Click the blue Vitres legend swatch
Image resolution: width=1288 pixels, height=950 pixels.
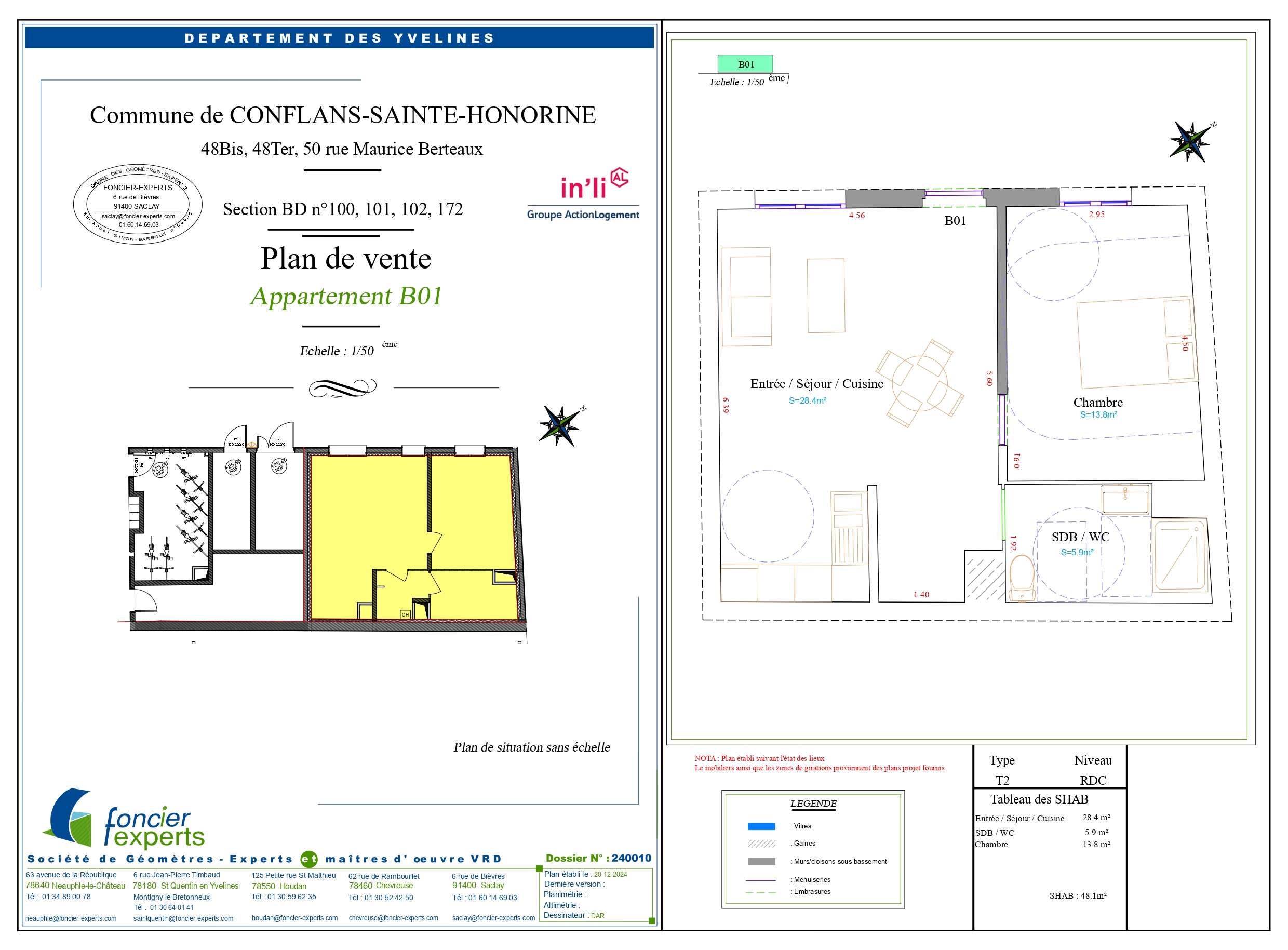click(x=761, y=826)
